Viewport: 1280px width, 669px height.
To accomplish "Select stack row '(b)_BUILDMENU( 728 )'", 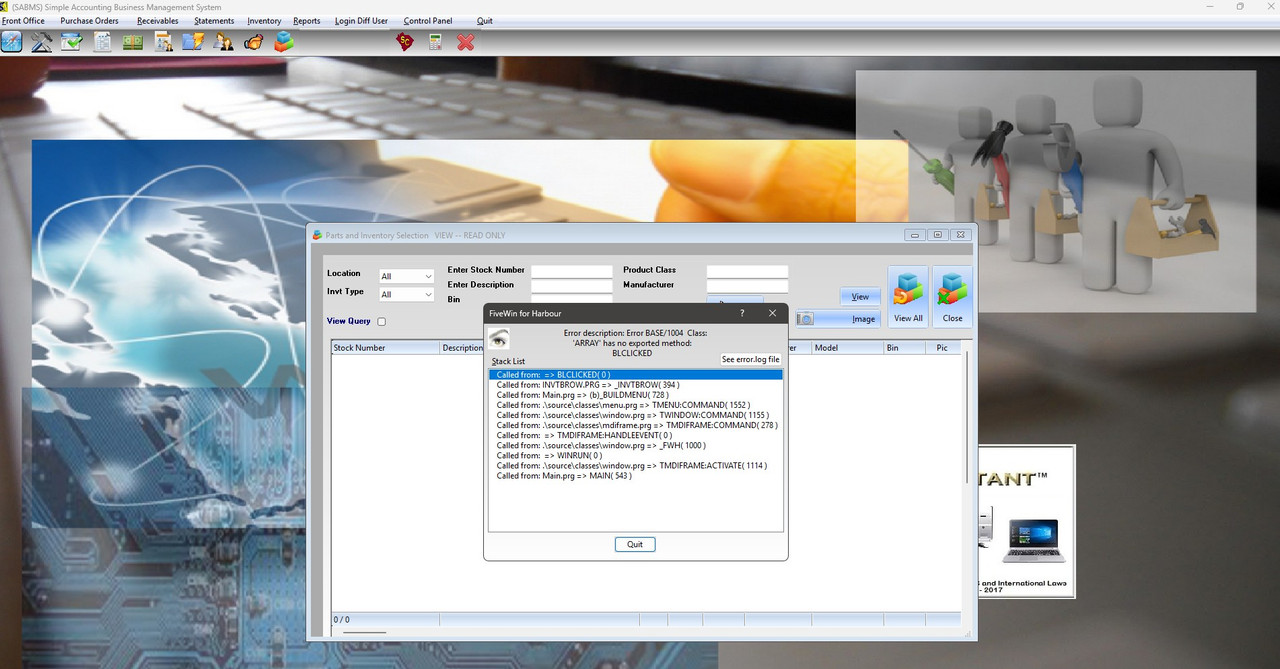I will (636, 395).
